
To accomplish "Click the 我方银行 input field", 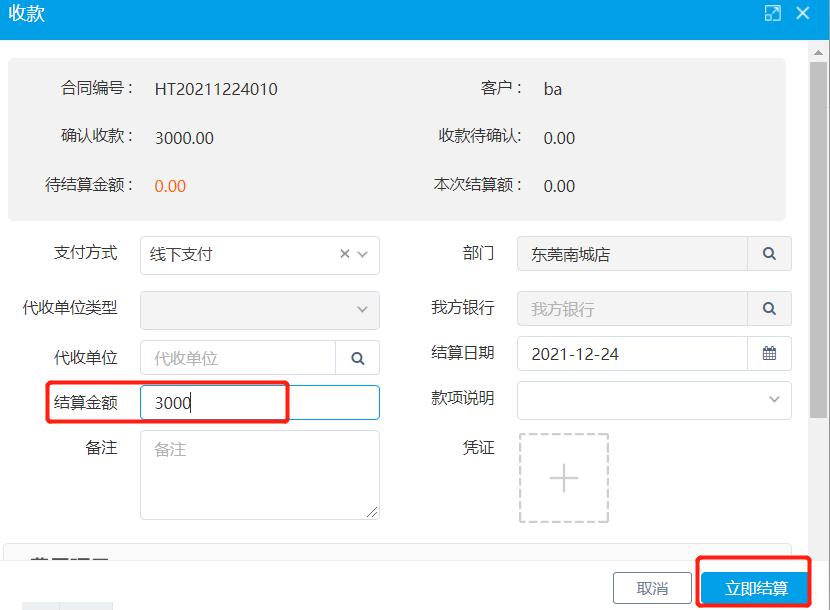I will pyautogui.click(x=632, y=308).
